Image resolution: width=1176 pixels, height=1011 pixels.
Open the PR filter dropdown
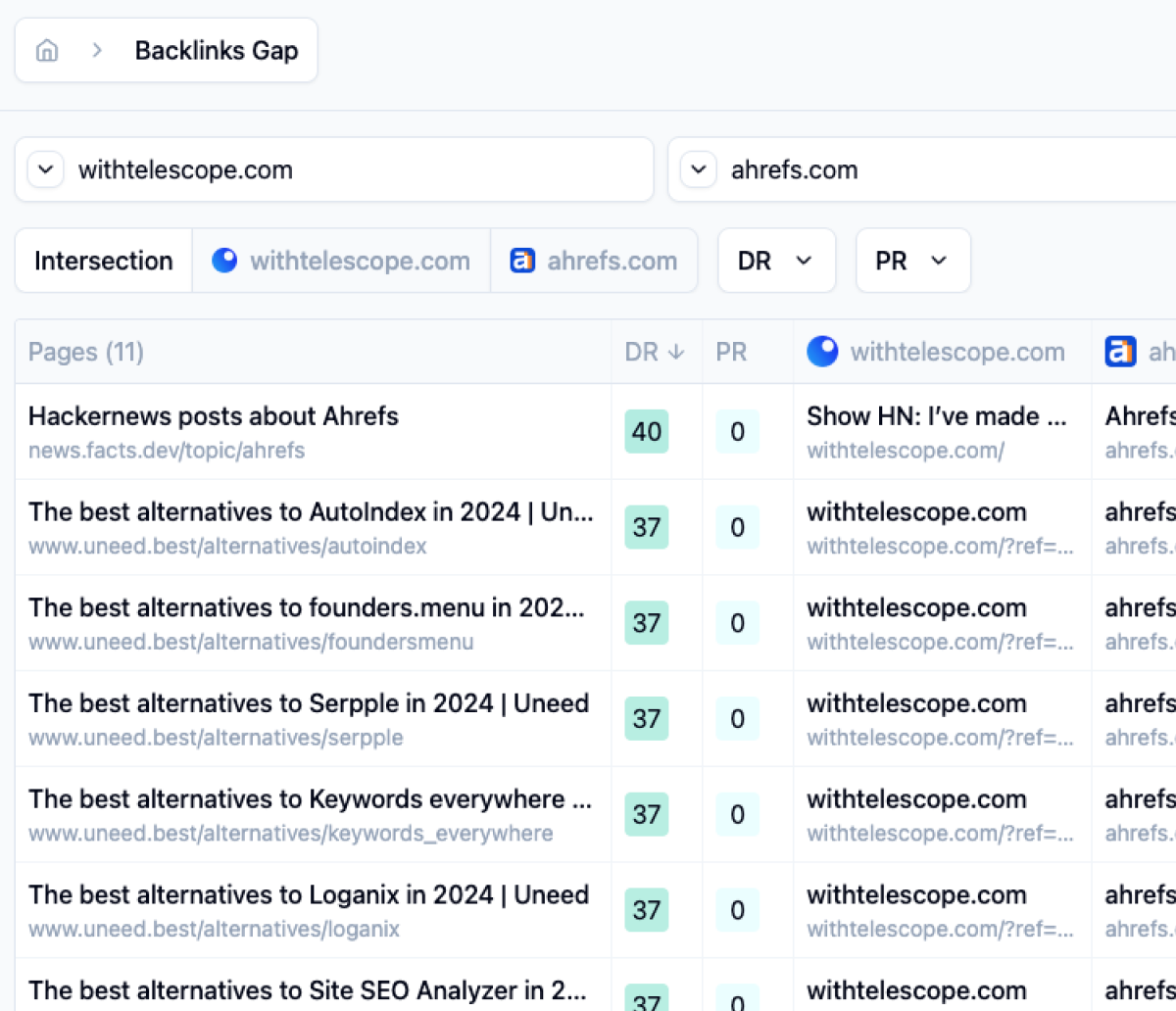click(x=912, y=261)
